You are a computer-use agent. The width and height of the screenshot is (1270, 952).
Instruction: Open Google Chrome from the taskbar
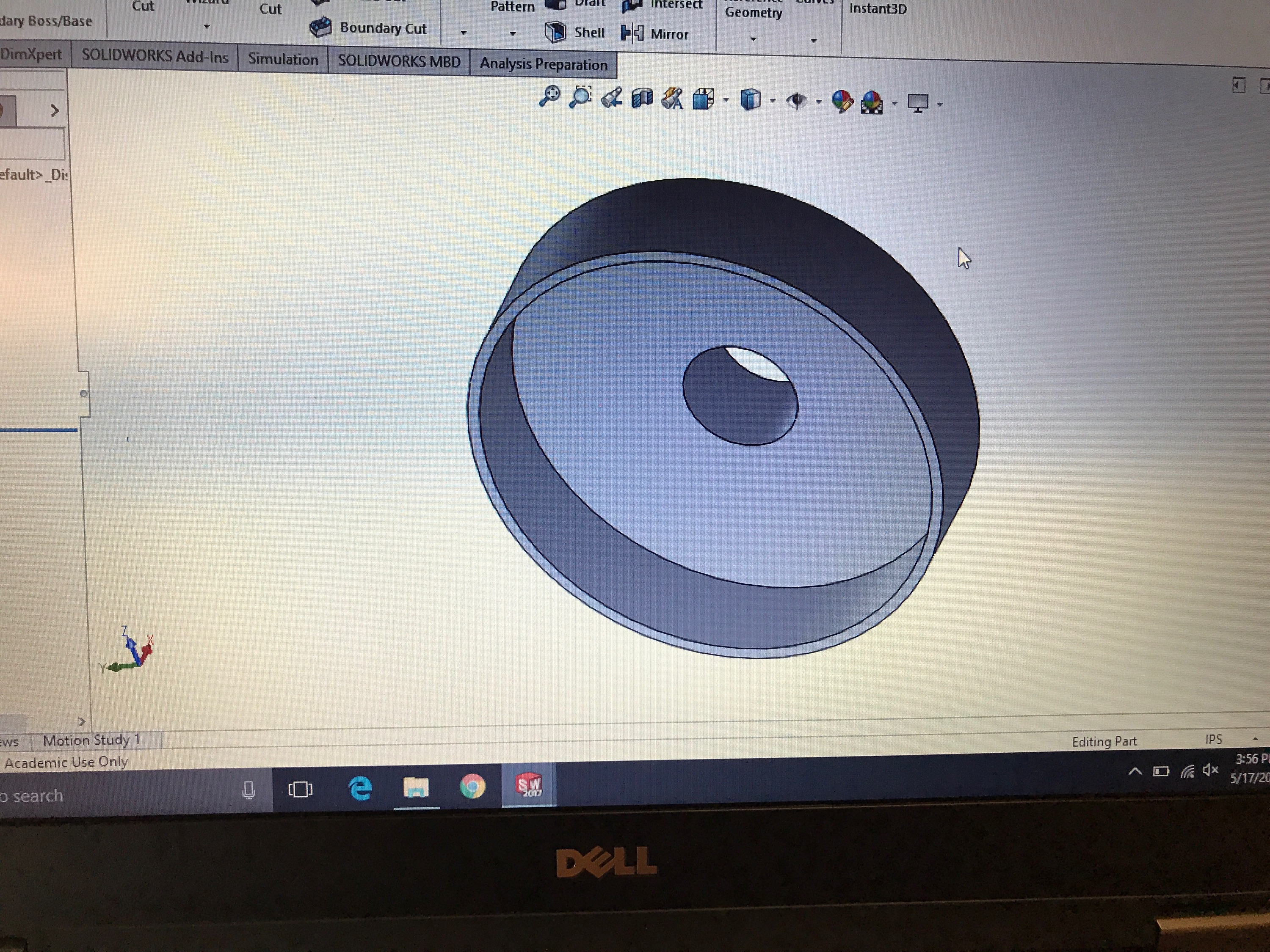click(x=472, y=787)
